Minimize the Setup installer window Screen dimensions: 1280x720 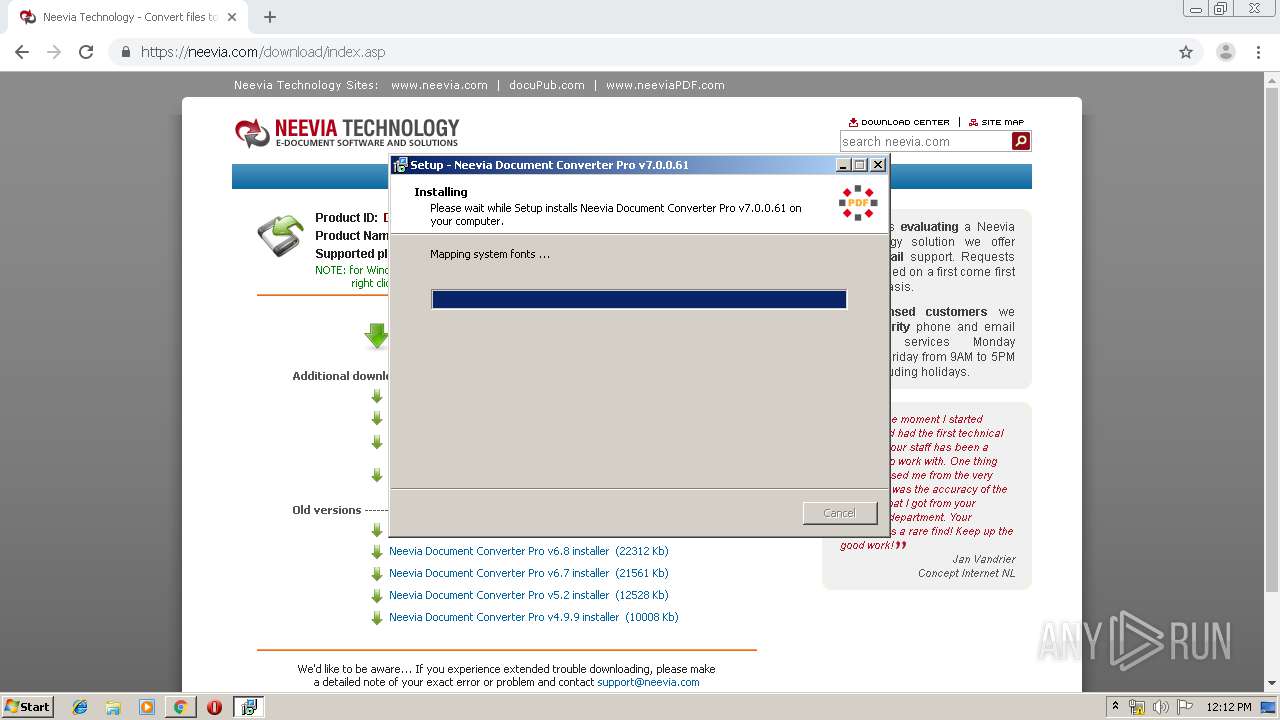[x=843, y=165]
